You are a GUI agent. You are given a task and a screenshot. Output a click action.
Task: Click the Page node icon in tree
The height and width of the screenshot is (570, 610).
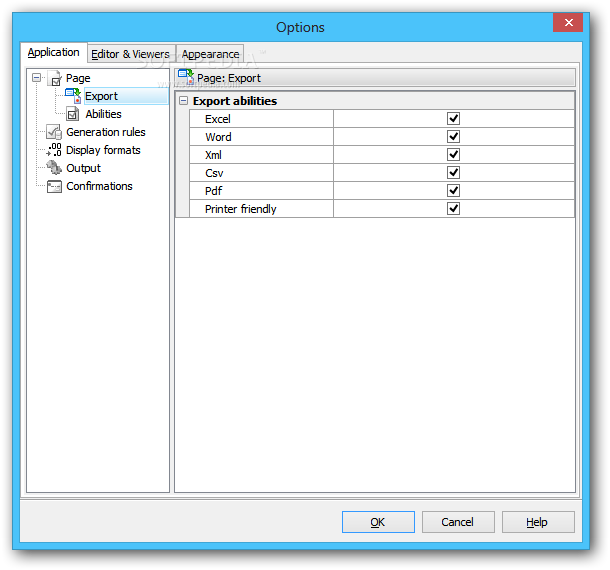55,78
